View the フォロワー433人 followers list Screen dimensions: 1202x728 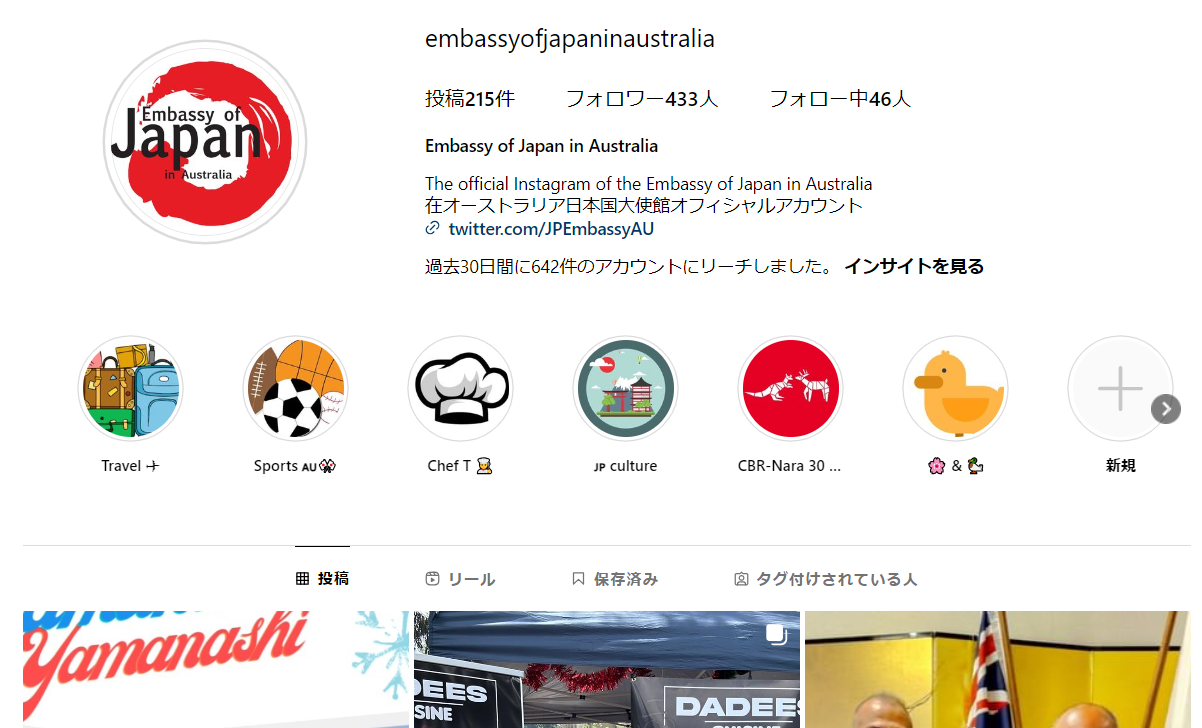[642, 99]
